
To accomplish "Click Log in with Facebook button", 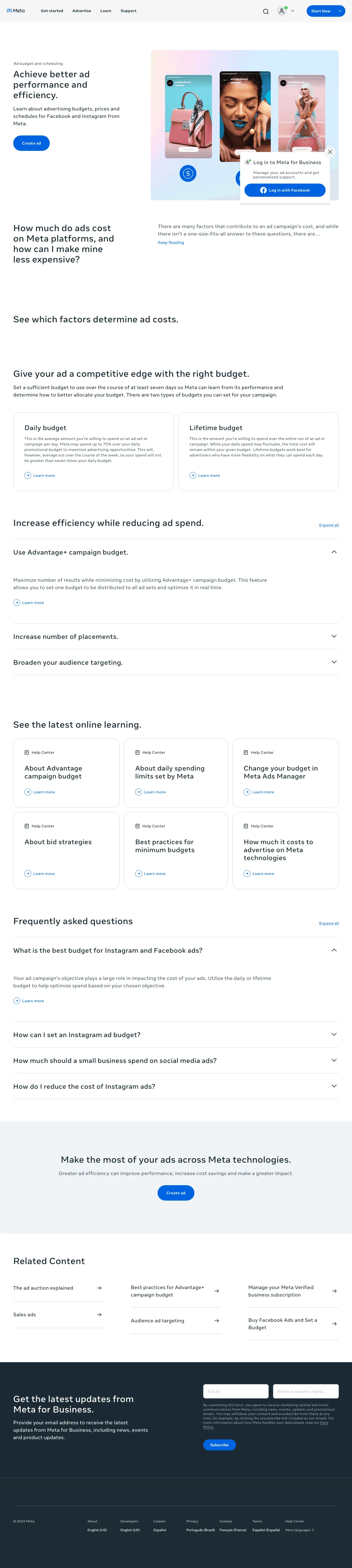I will pyautogui.click(x=285, y=190).
